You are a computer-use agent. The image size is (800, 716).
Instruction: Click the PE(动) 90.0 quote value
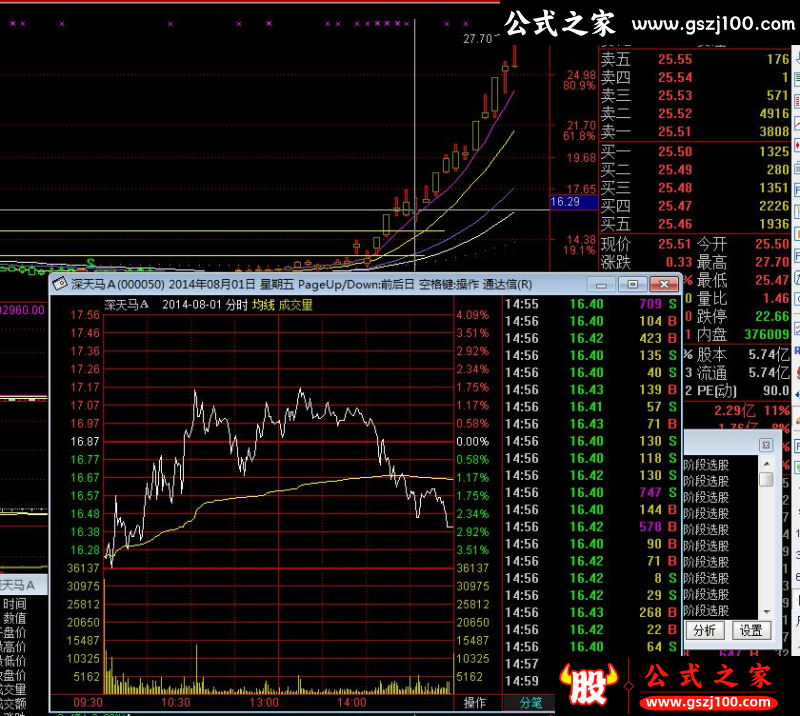[x=776, y=390]
